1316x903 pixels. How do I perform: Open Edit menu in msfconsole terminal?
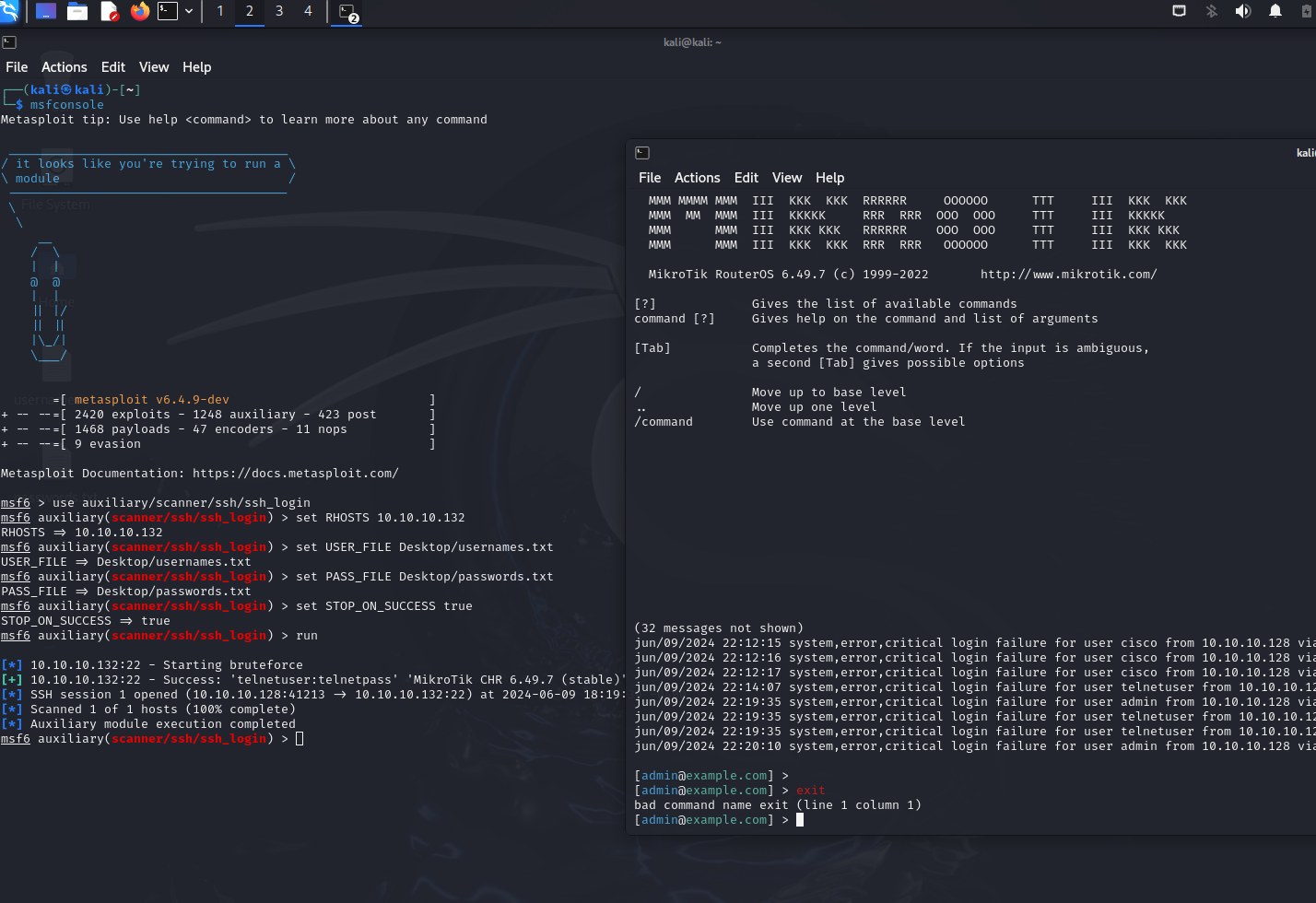(x=113, y=67)
